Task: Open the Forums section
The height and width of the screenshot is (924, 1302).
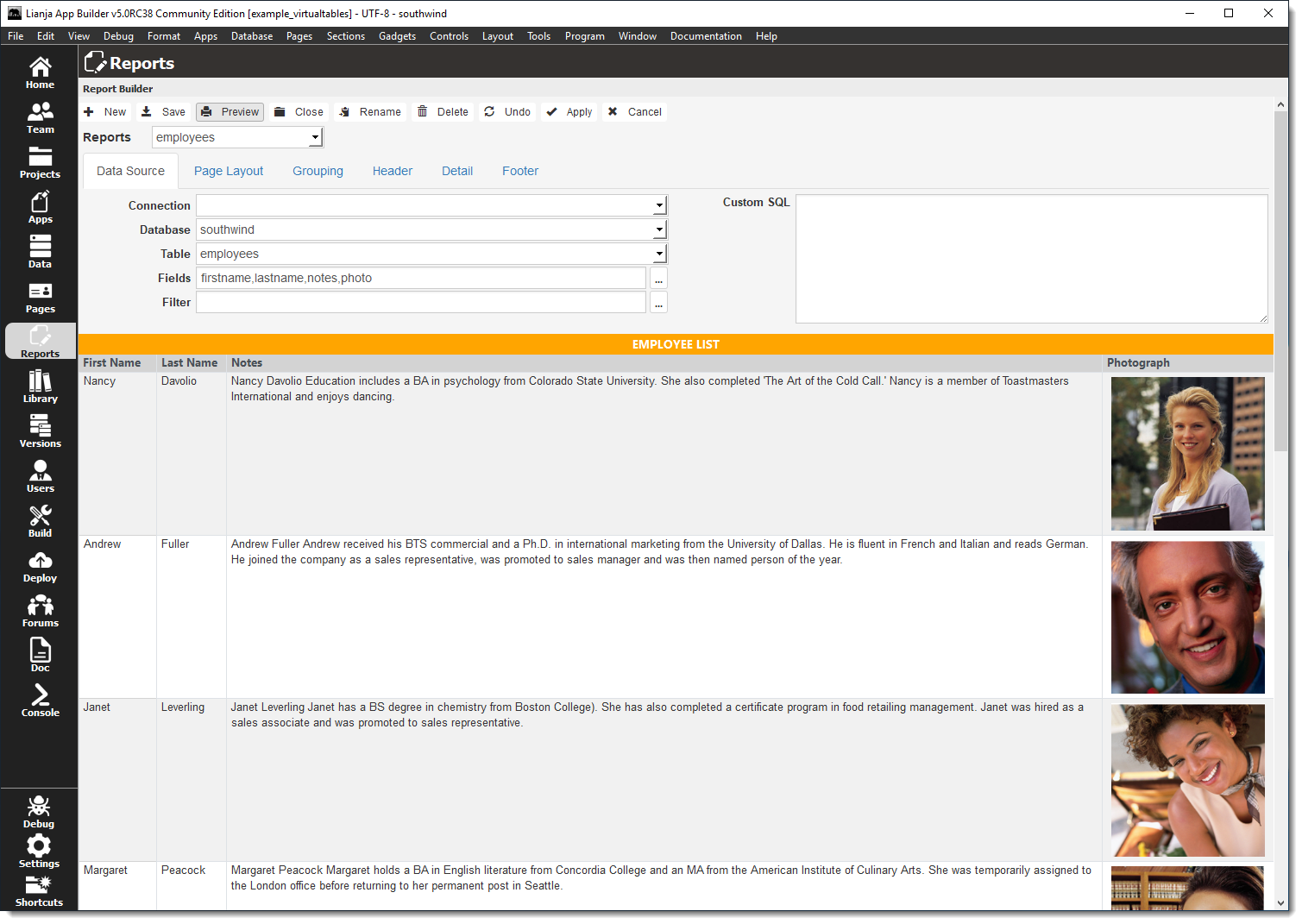Action: pos(40,610)
